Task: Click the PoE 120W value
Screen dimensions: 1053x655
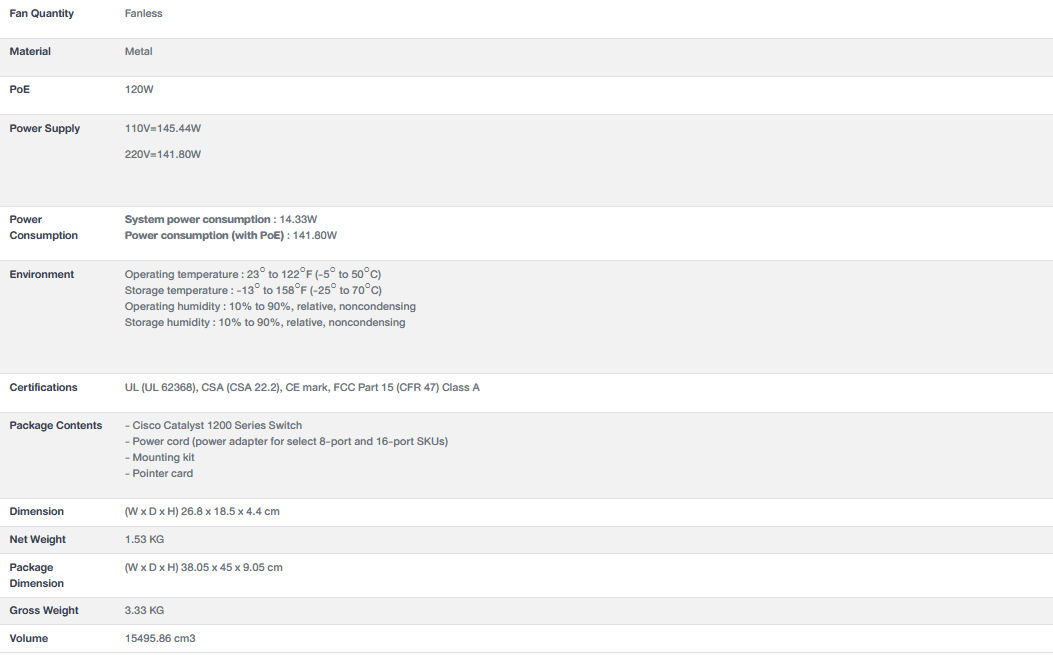Action: pos(139,90)
